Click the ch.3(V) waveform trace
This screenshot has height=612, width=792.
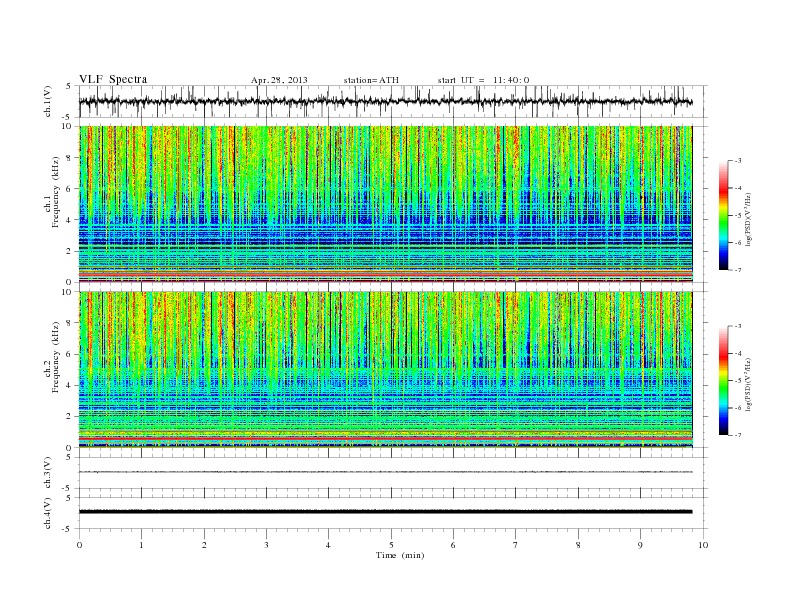tap(385, 472)
